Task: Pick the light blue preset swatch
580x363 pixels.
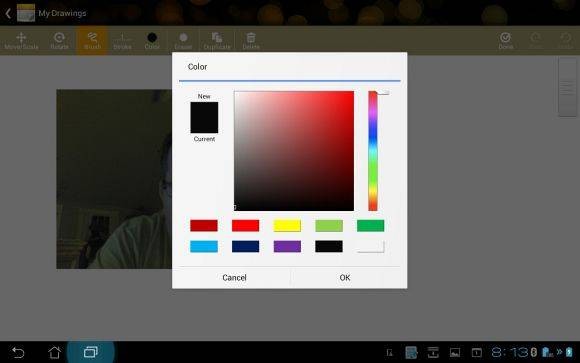Action: point(204,246)
